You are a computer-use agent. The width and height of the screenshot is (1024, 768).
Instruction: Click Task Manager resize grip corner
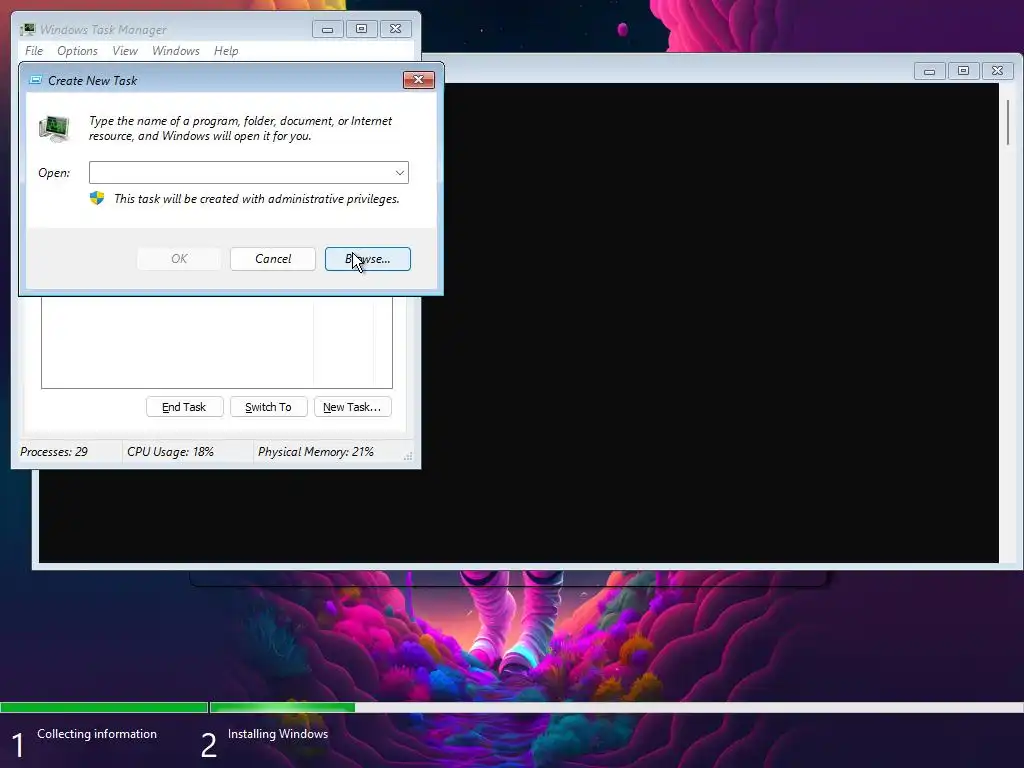(x=408, y=456)
